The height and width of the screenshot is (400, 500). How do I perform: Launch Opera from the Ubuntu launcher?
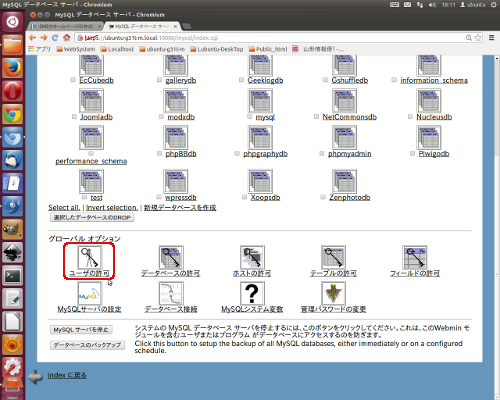pyautogui.click(x=12, y=91)
